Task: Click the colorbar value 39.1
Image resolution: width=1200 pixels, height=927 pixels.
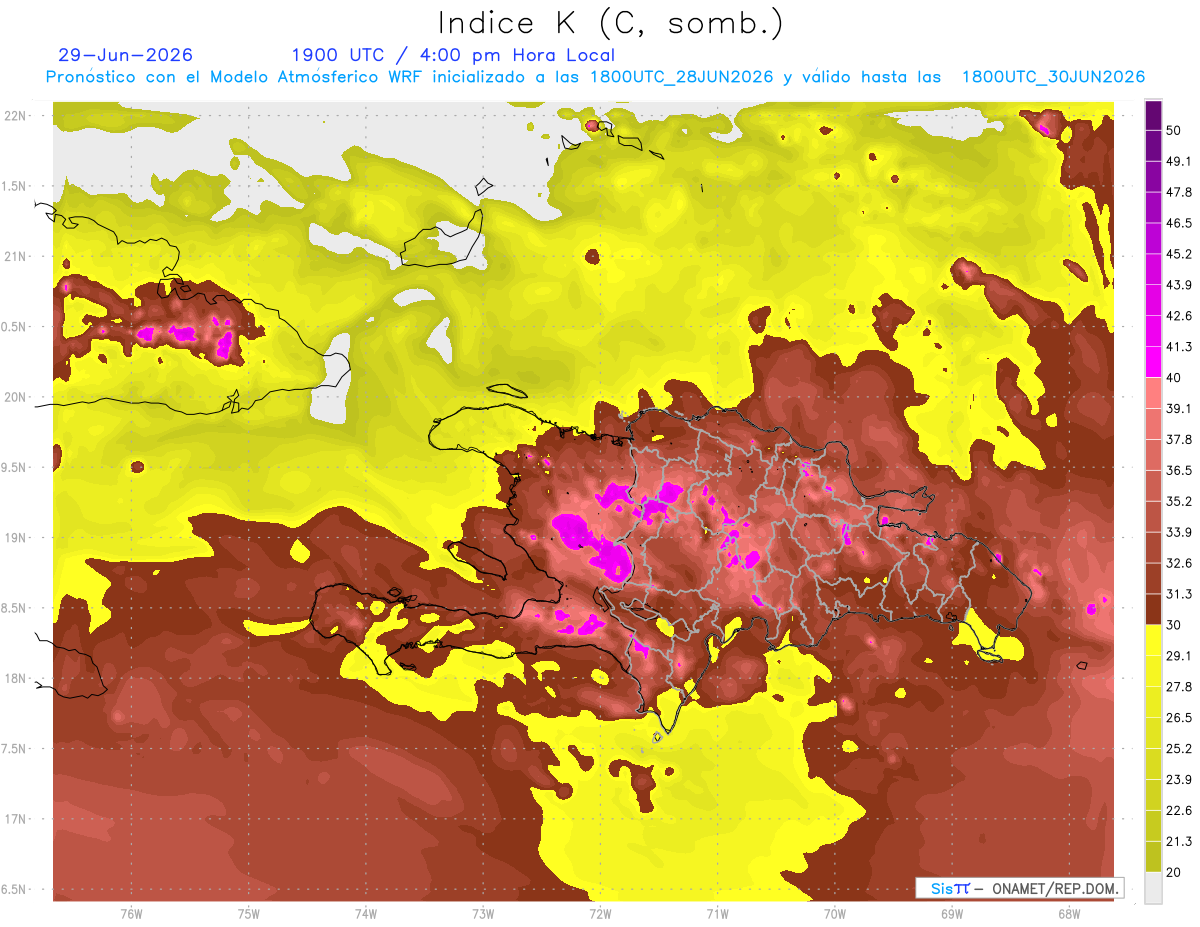Action: (x=1179, y=408)
